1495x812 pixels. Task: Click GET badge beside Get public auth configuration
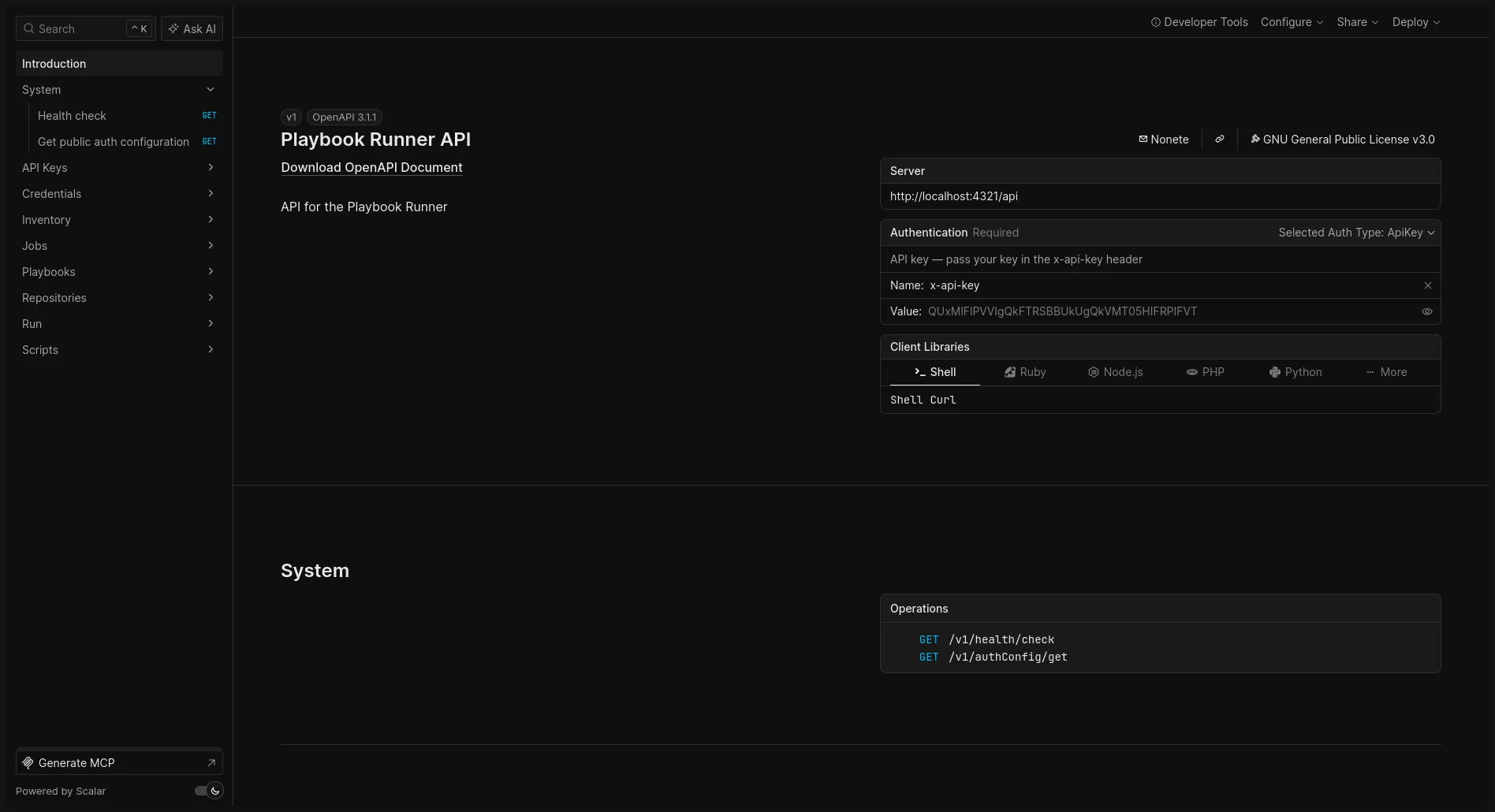click(x=209, y=142)
